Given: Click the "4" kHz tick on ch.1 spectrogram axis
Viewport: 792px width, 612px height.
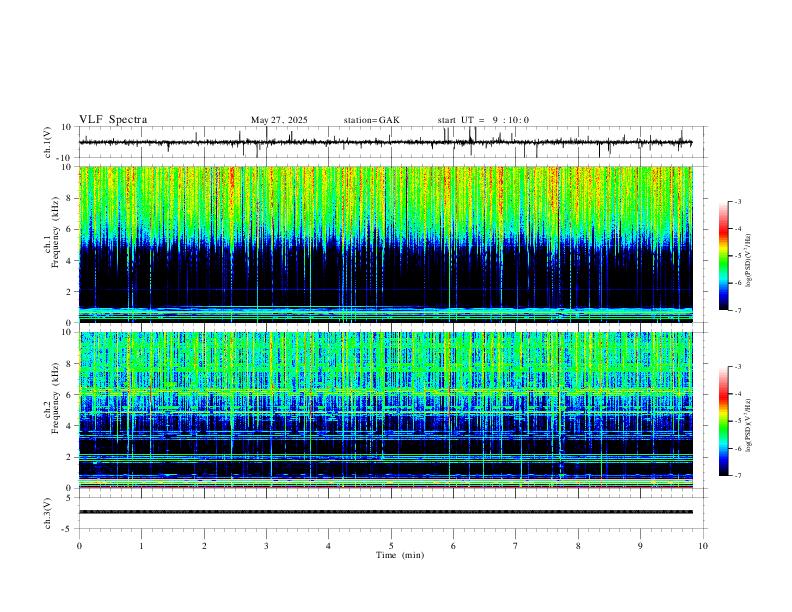Looking at the screenshot, I should click(70, 260).
